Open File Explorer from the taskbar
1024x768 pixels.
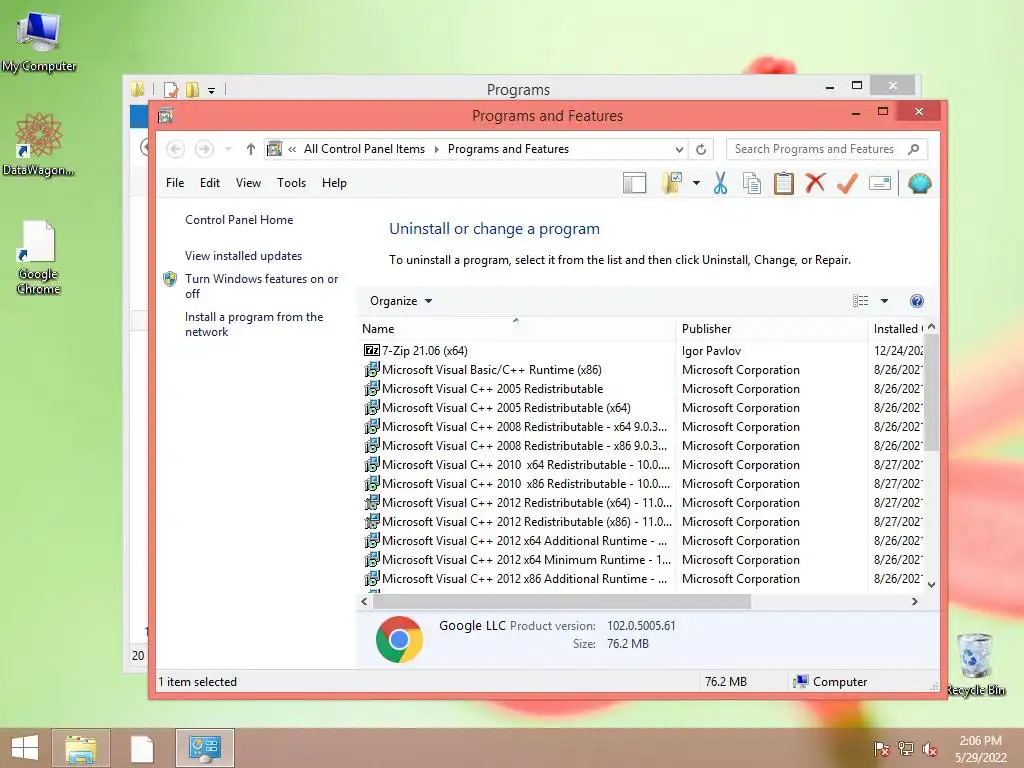coord(80,748)
